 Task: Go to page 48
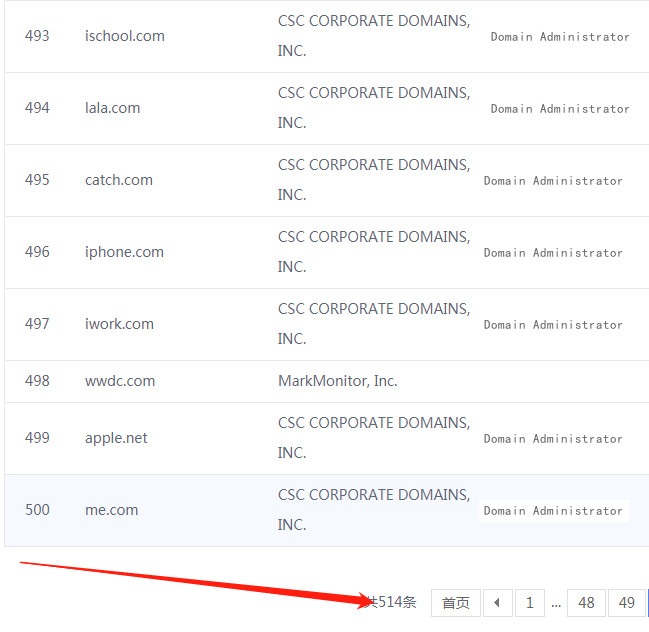click(x=586, y=603)
